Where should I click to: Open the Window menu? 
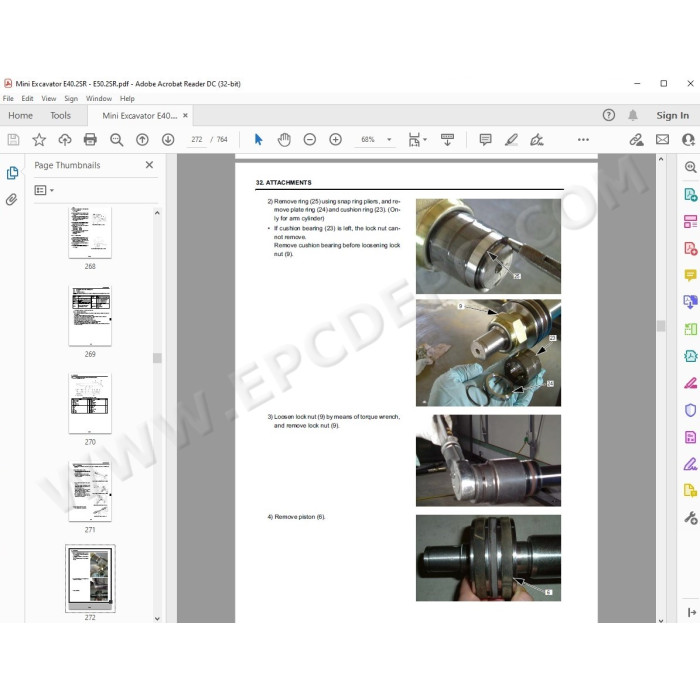point(99,98)
